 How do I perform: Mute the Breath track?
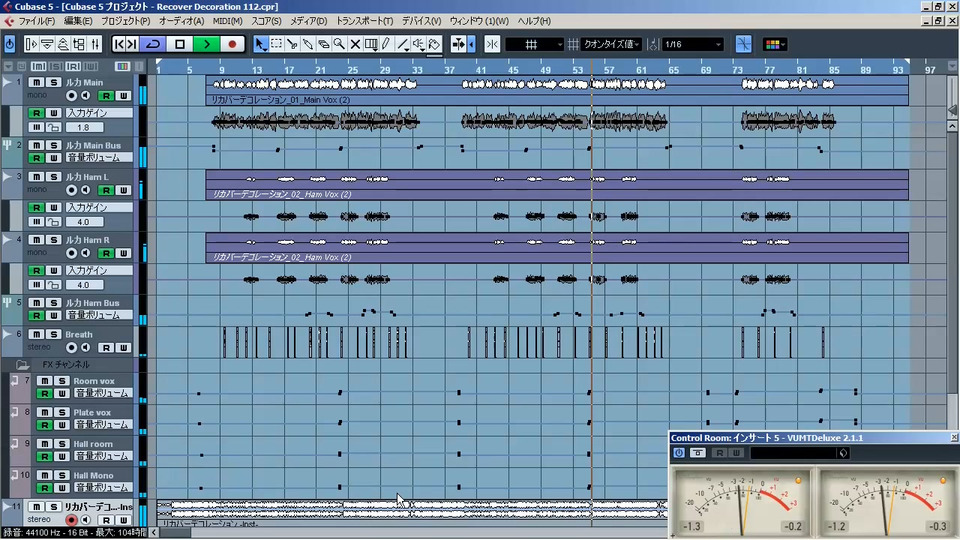point(36,334)
